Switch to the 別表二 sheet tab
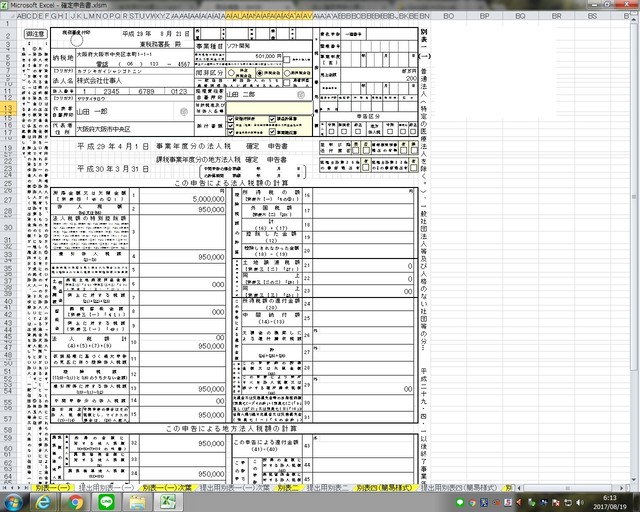Viewport: 640px width, 512px height. point(289,488)
